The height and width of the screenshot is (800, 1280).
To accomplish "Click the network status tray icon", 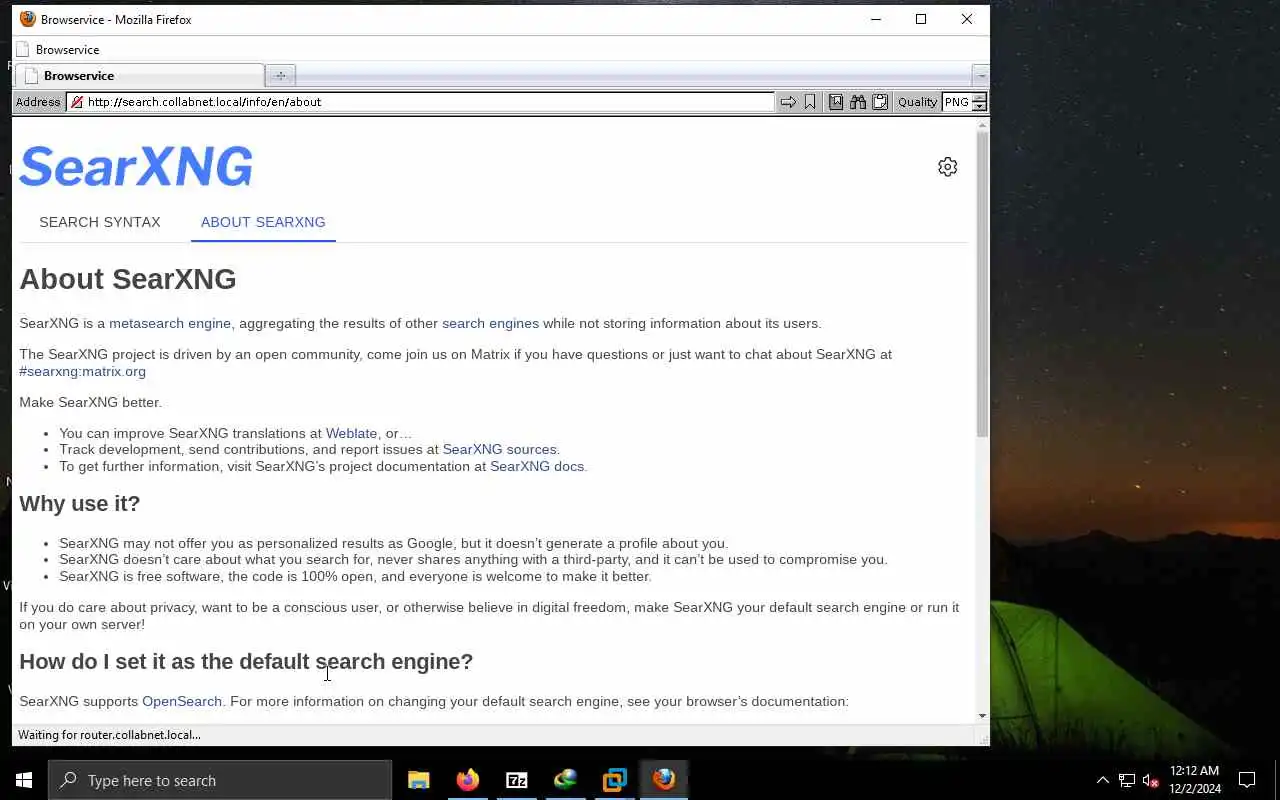I will click(1127, 781).
